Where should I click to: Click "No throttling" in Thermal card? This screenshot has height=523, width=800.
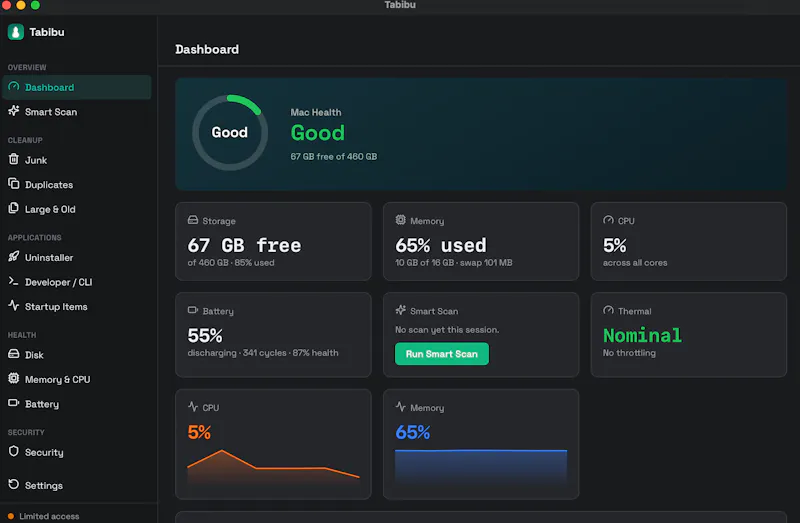[629, 353]
